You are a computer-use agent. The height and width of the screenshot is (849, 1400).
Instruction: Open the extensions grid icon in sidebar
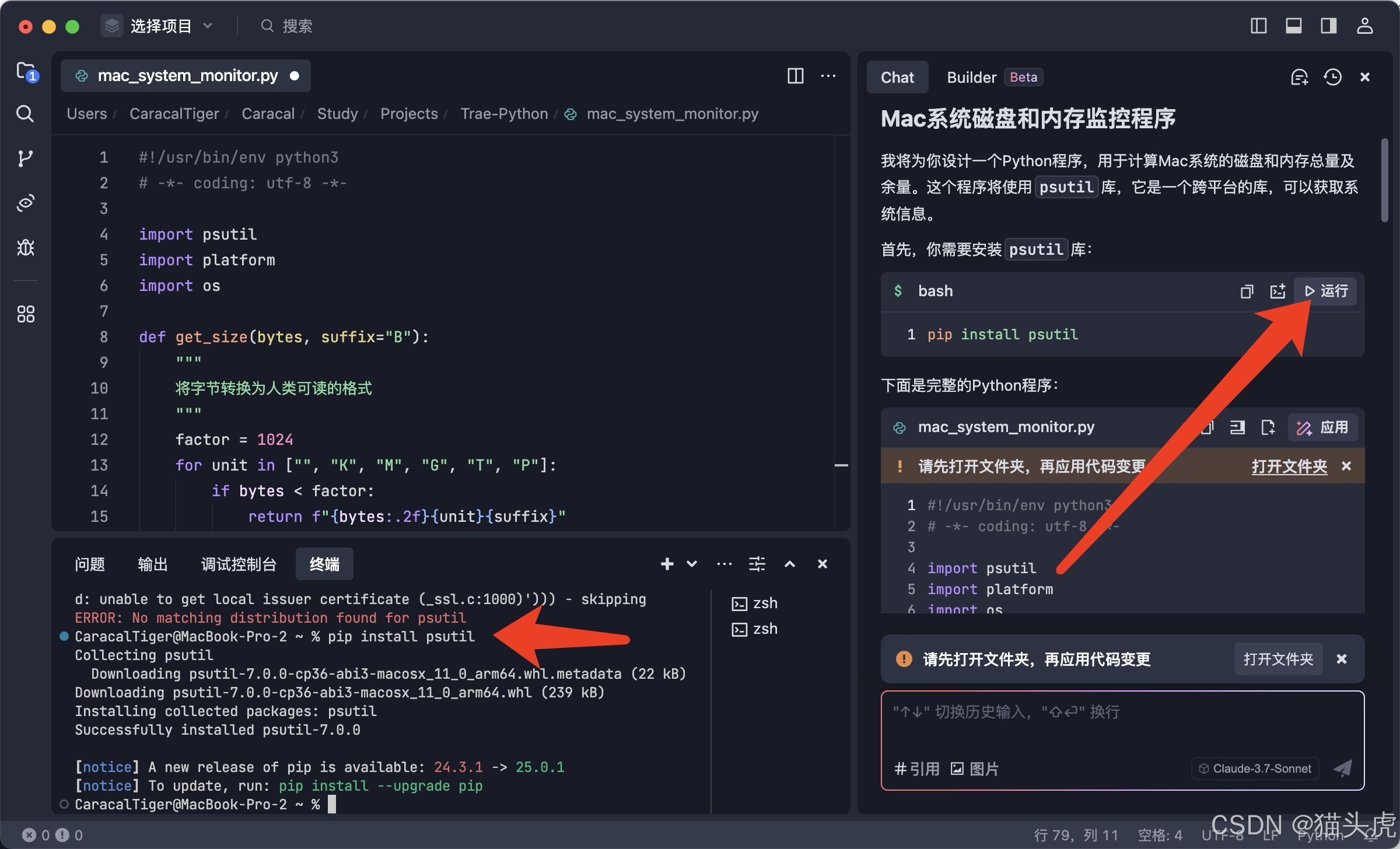tap(25, 314)
